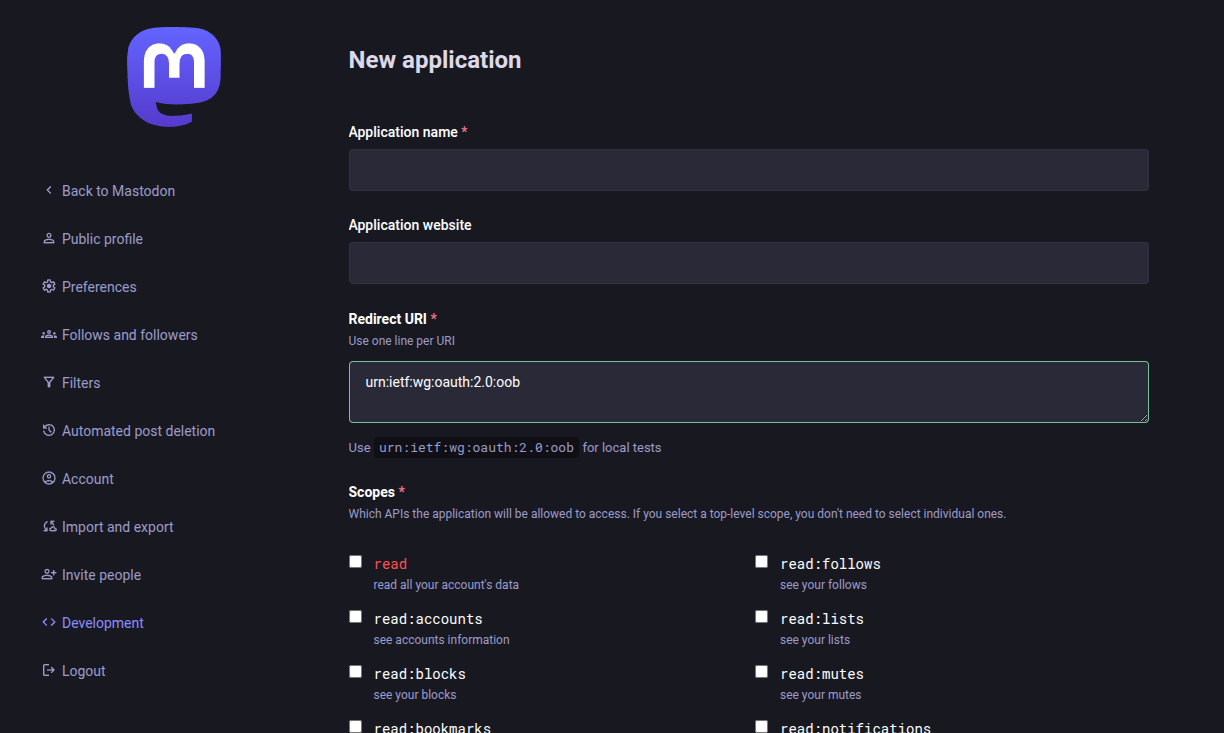Click the Back to Mastodon chevron icon
Image resolution: width=1224 pixels, height=733 pixels.
pos(48,190)
